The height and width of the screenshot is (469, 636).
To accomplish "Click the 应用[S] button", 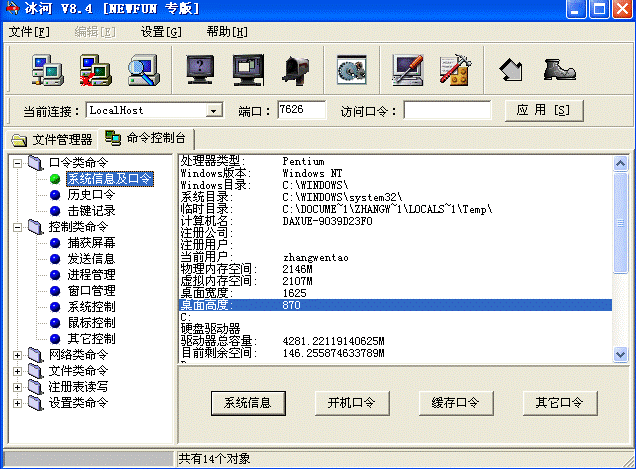I will pyautogui.click(x=544, y=110).
